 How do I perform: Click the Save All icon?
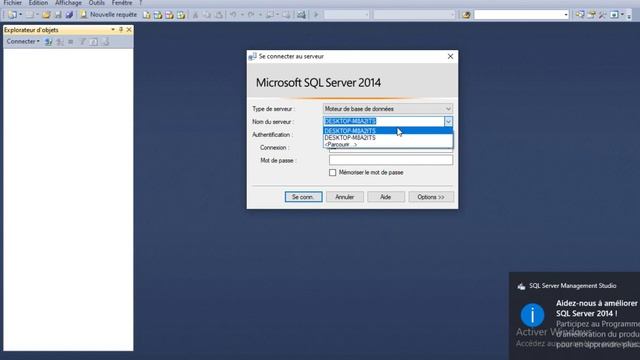69,15
